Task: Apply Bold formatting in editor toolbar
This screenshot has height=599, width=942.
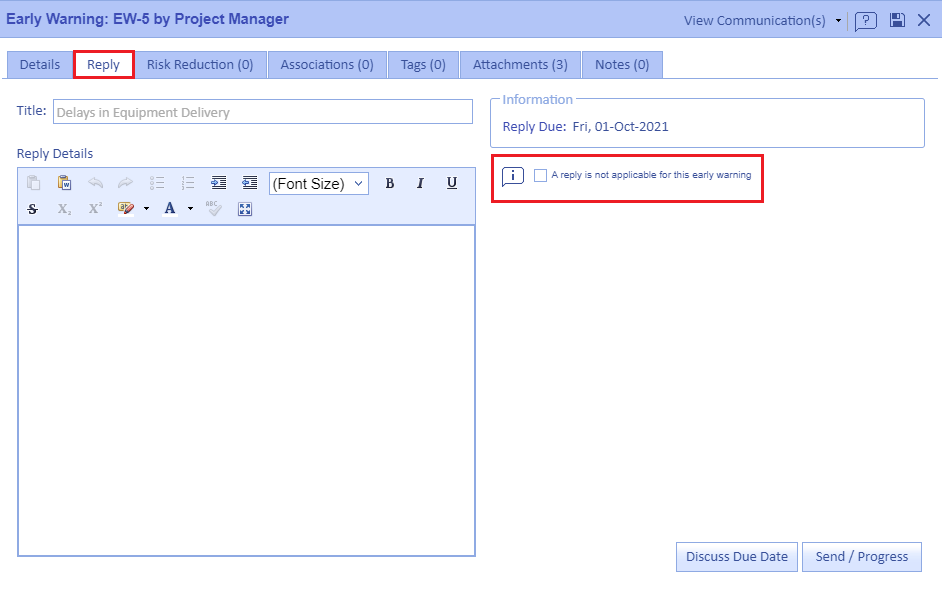Action: (390, 183)
